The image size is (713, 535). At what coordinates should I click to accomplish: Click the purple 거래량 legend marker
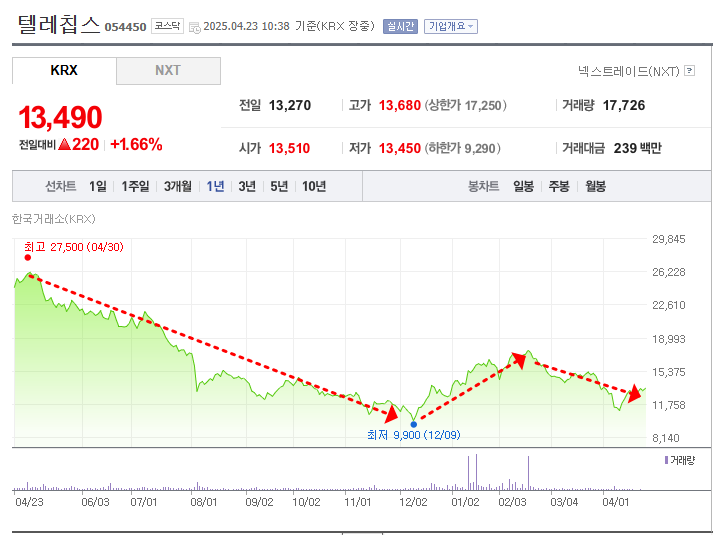(666, 460)
